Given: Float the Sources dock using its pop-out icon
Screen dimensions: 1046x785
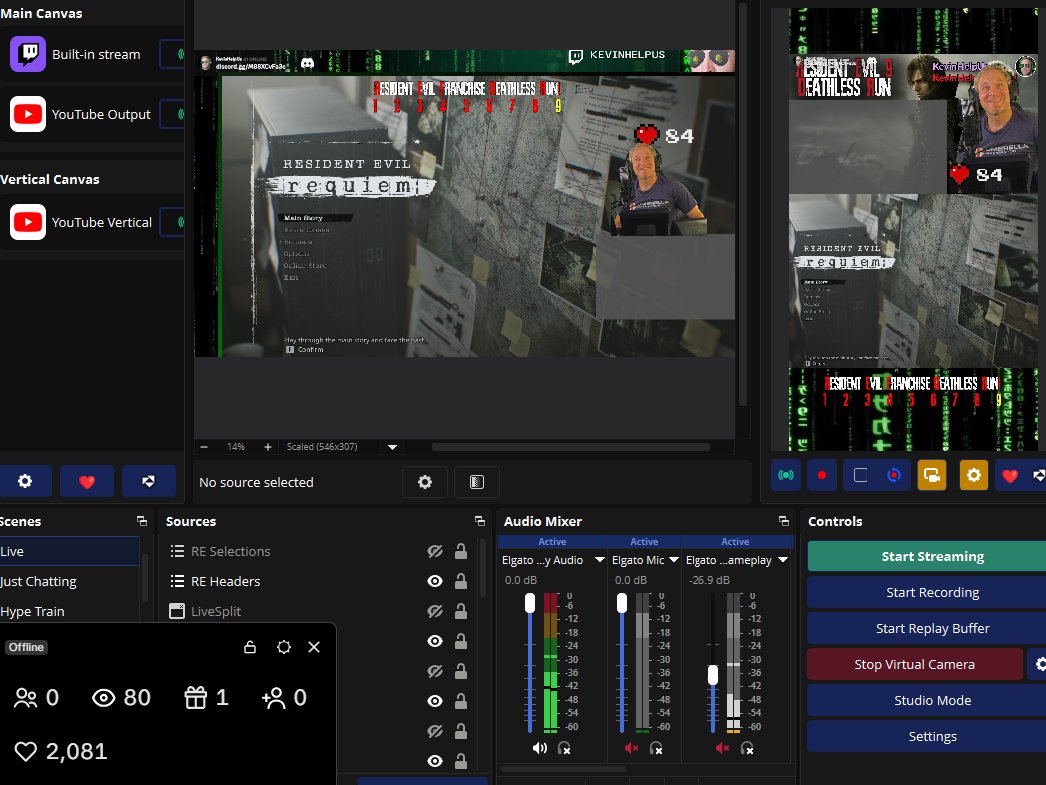Looking at the screenshot, I should (x=480, y=521).
